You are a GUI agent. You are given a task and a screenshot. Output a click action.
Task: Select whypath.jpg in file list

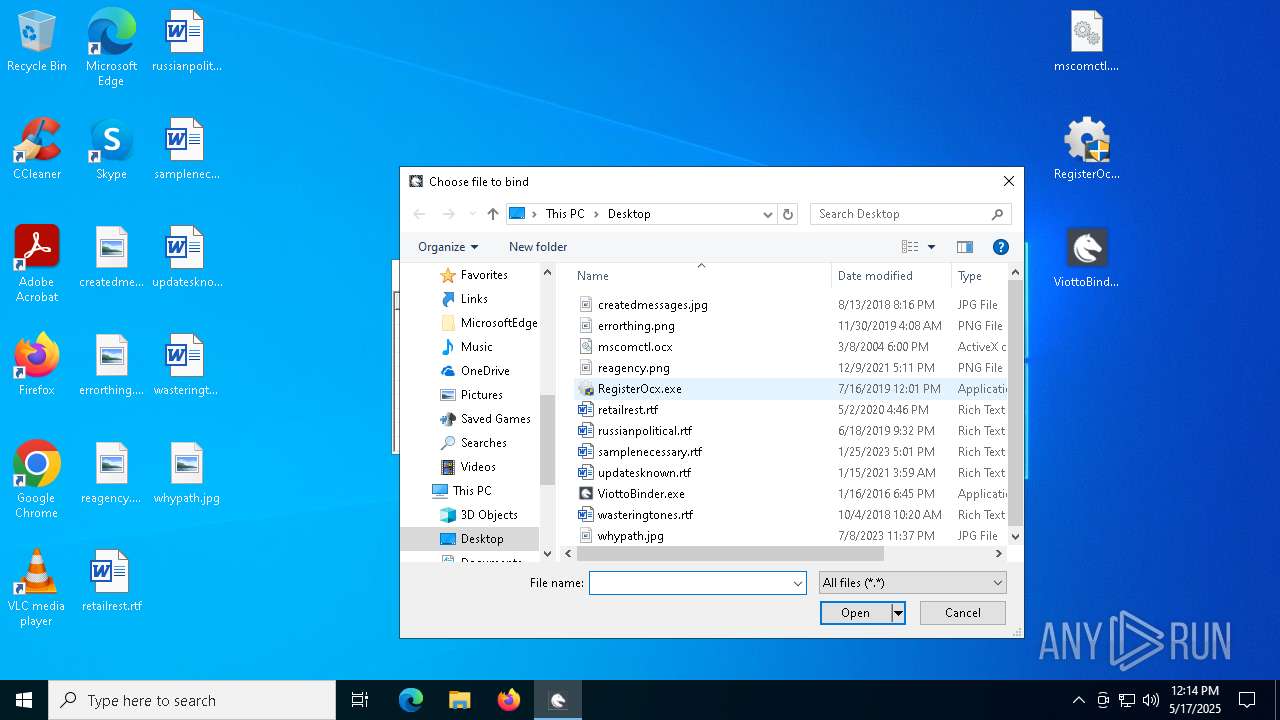coord(630,536)
